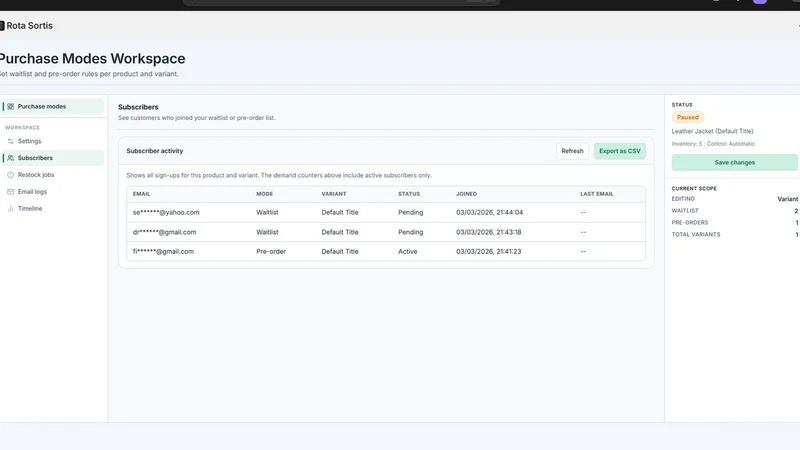Click the 03/03/2026, 21:41:23 joined timestamp
The image size is (800, 450).
click(x=489, y=252)
